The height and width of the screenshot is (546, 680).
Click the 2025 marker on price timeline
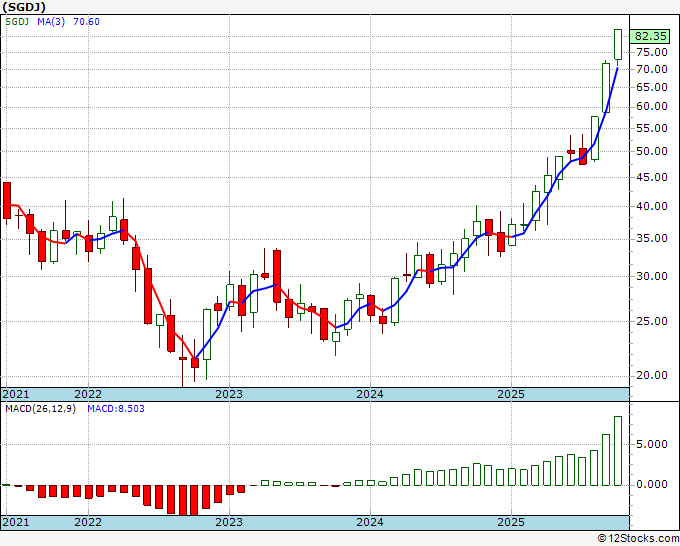(511, 394)
